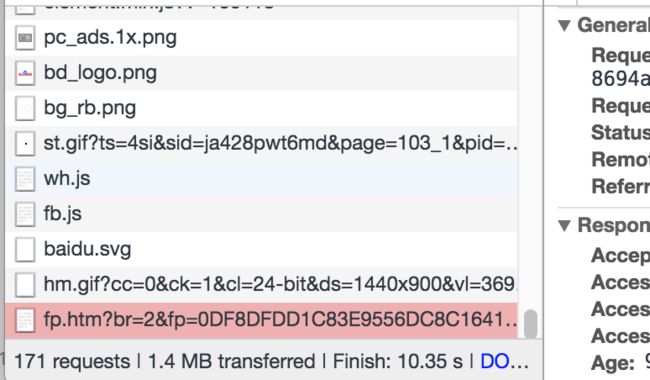
Task: Select the wh.js request row
Action: 261,179
